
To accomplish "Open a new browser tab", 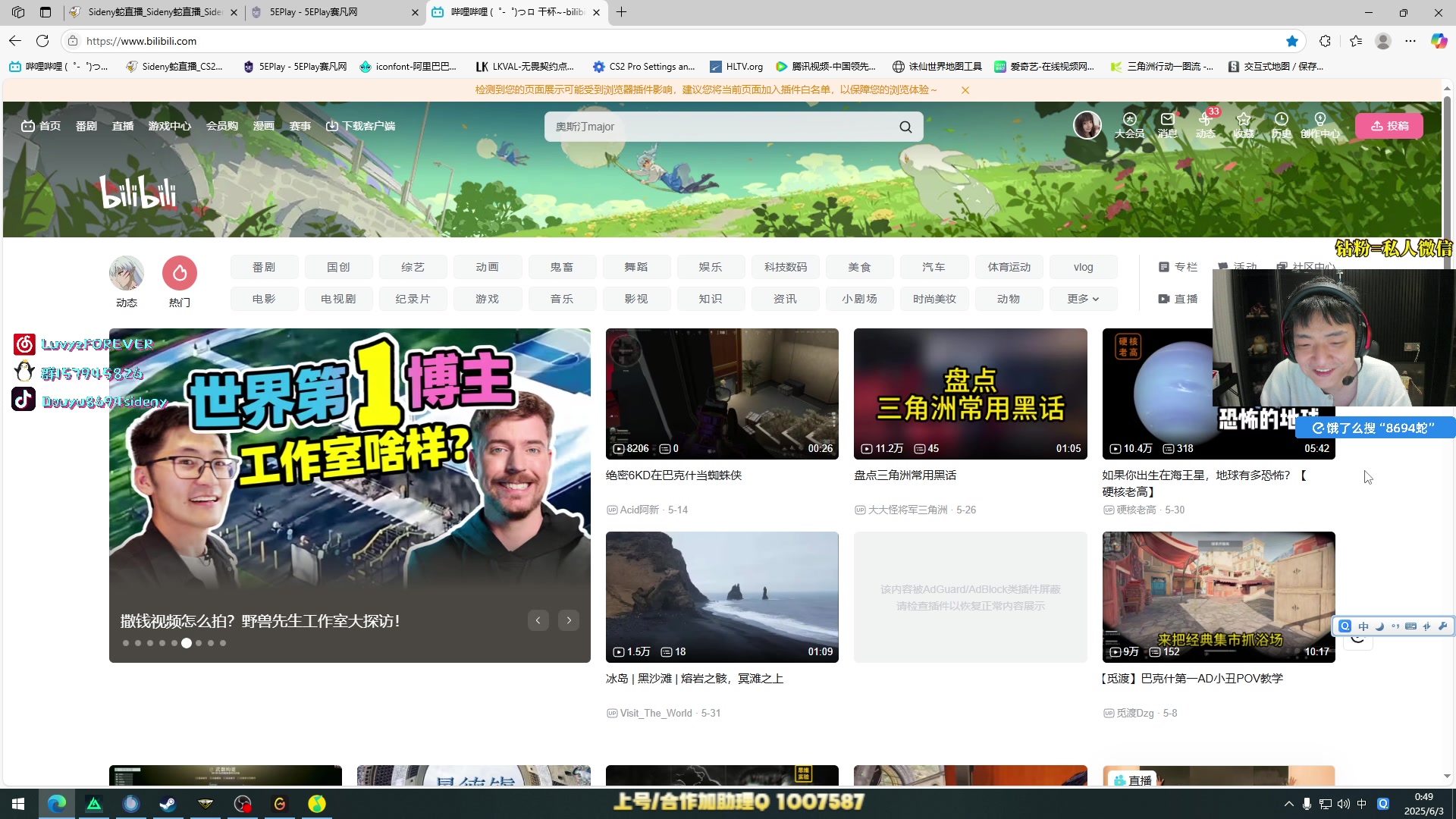I will [x=621, y=12].
